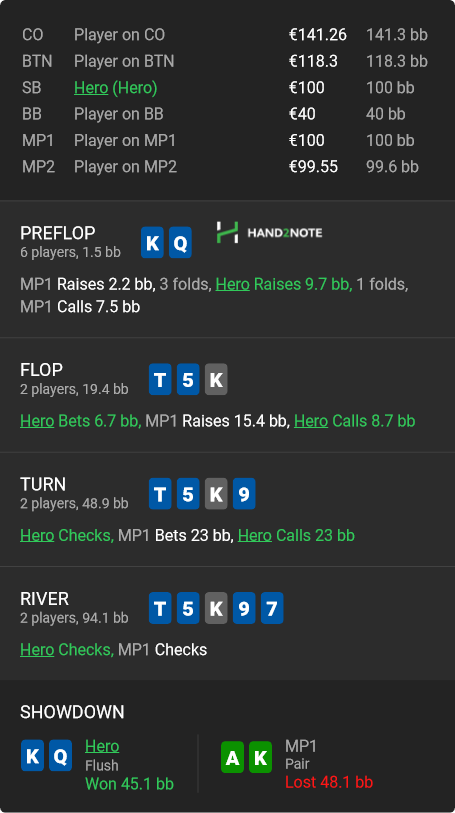Click the SHOWDOWN section heading
Screen dimensions: 455x813
pos(72,712)
